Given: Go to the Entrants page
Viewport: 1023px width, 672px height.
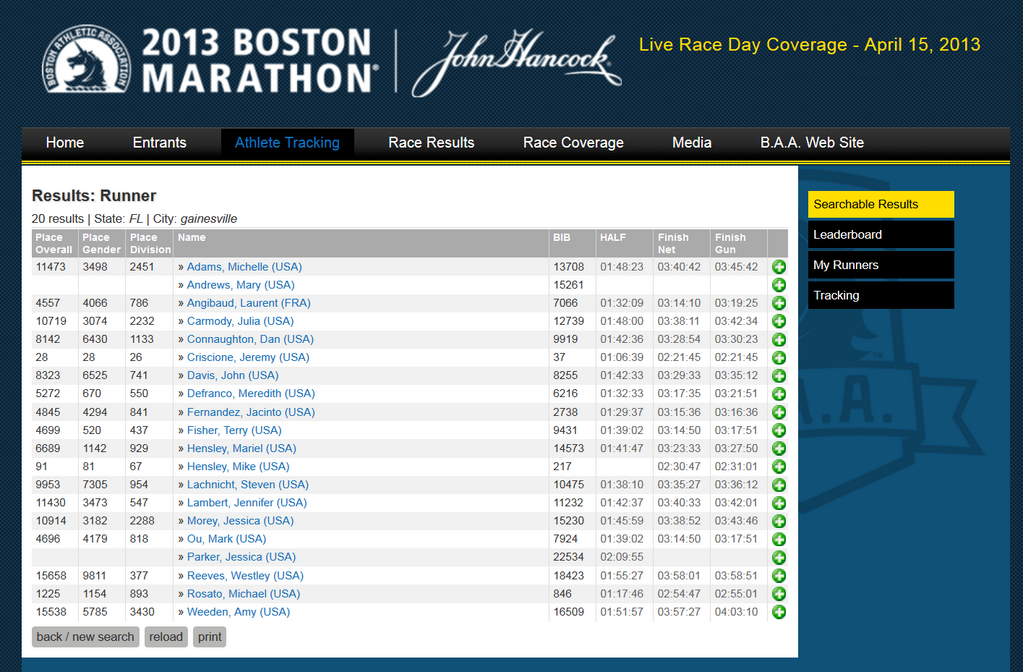Looking at the screenshot, I should (159, 142).
